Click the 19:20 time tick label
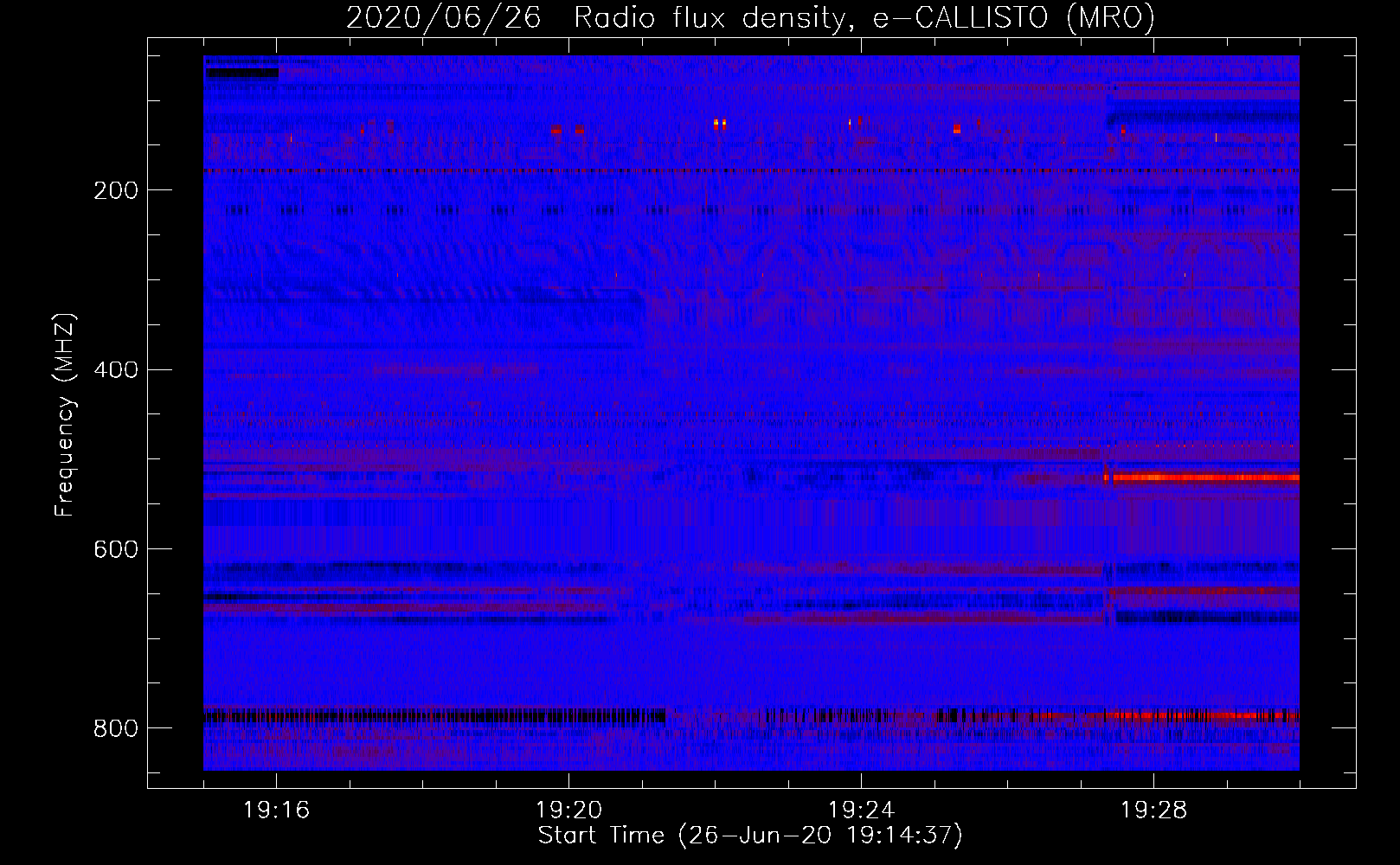 [x=569, y=811]
